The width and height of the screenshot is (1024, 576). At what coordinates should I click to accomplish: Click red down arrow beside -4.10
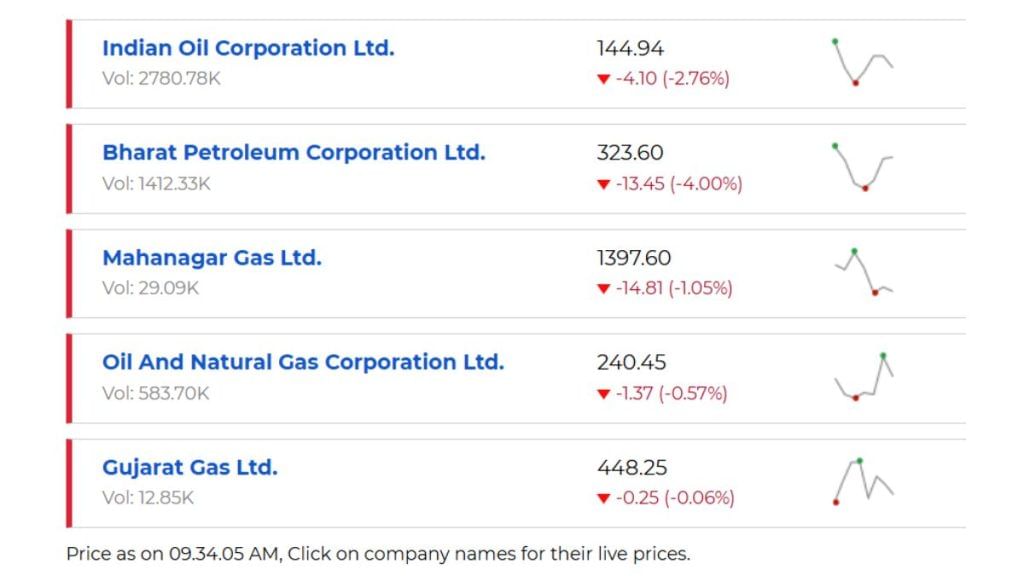pos(603,79)
